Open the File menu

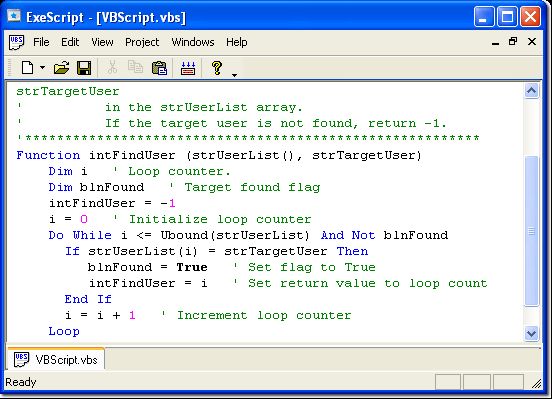click(41, 42)
